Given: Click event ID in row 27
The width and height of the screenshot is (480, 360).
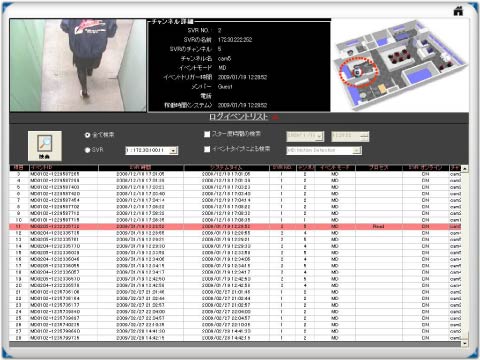Looking at the screenshot, I should [x=55, y=331].
